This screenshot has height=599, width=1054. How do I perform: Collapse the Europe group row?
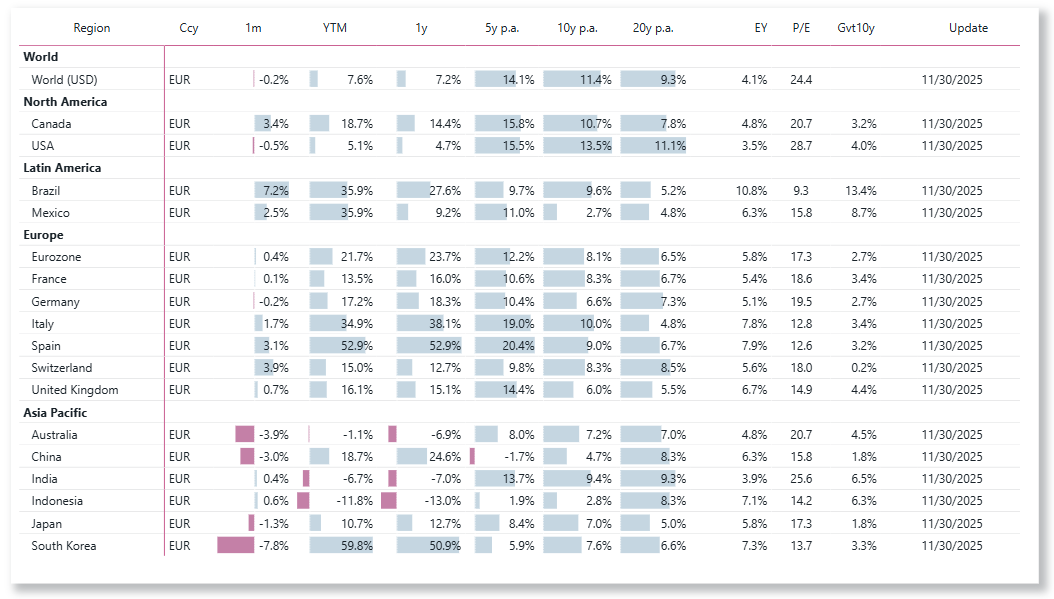[x=43, y=235]
